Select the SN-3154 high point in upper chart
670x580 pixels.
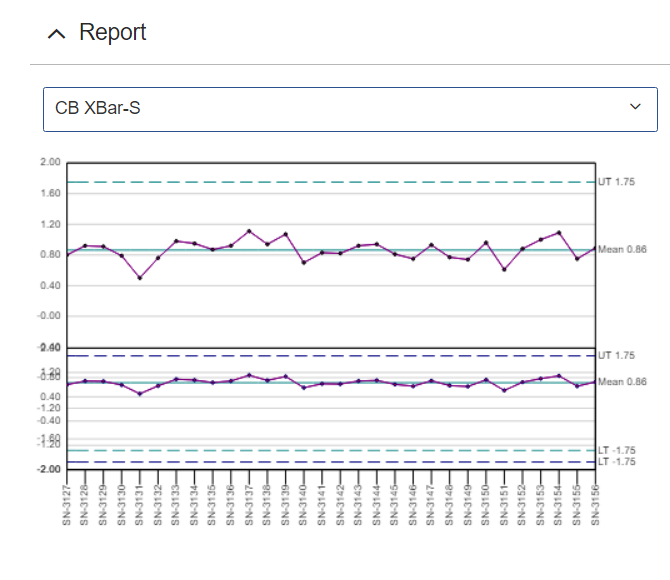pos(559,232)
